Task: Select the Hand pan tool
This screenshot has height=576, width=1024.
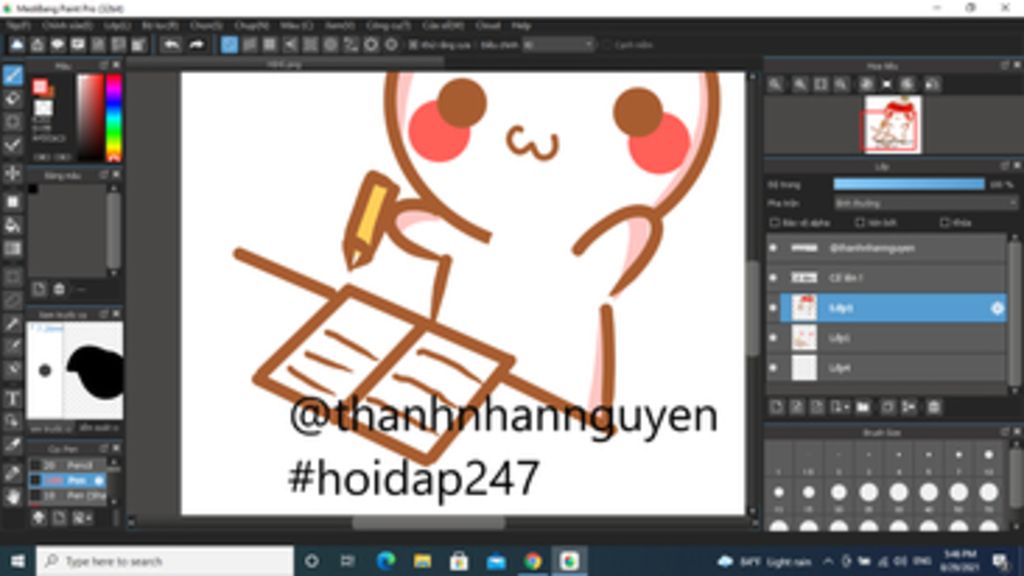Action: click(12, 498)
